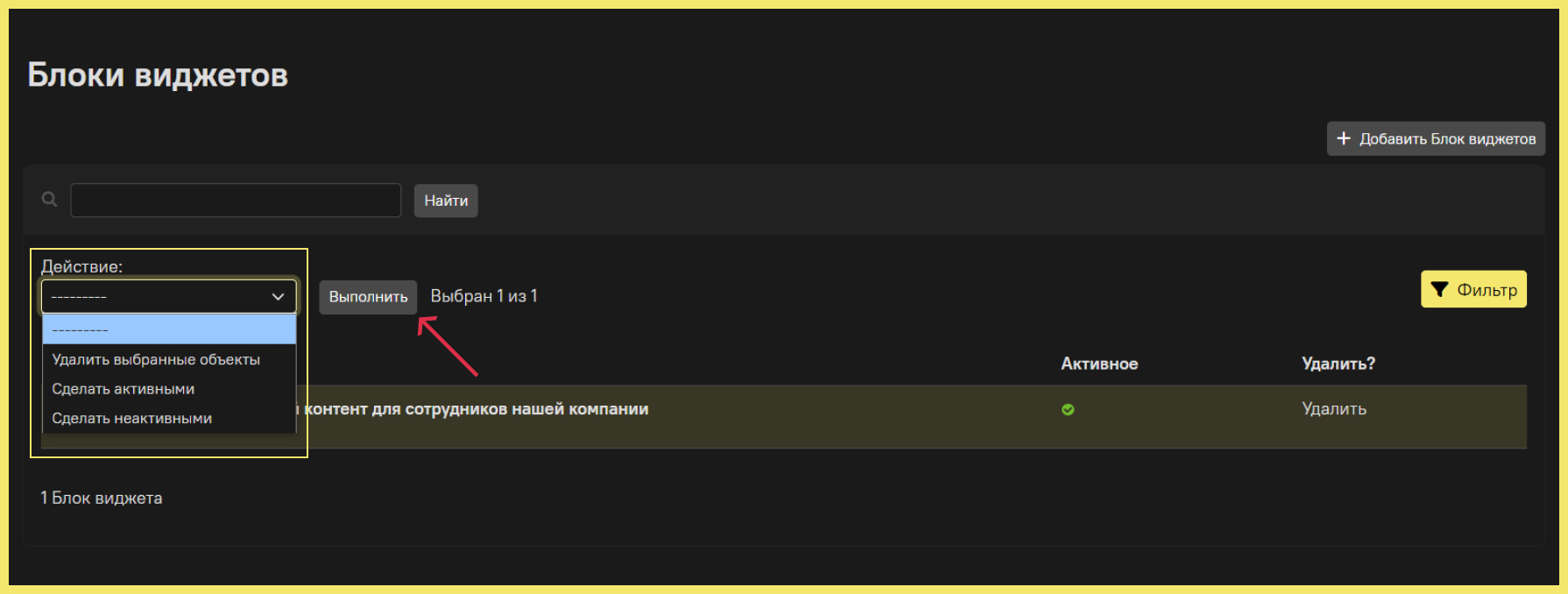Click the dropdown chevron of Действие select
The width and height of the screenshot is (1568, 594).
tap(278, 297)
